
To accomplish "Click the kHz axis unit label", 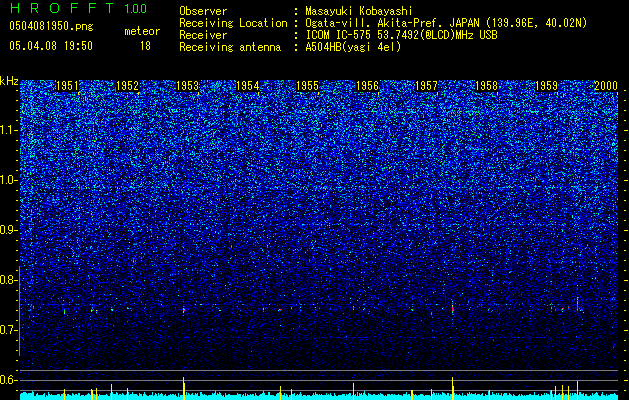I will point(9,81).
